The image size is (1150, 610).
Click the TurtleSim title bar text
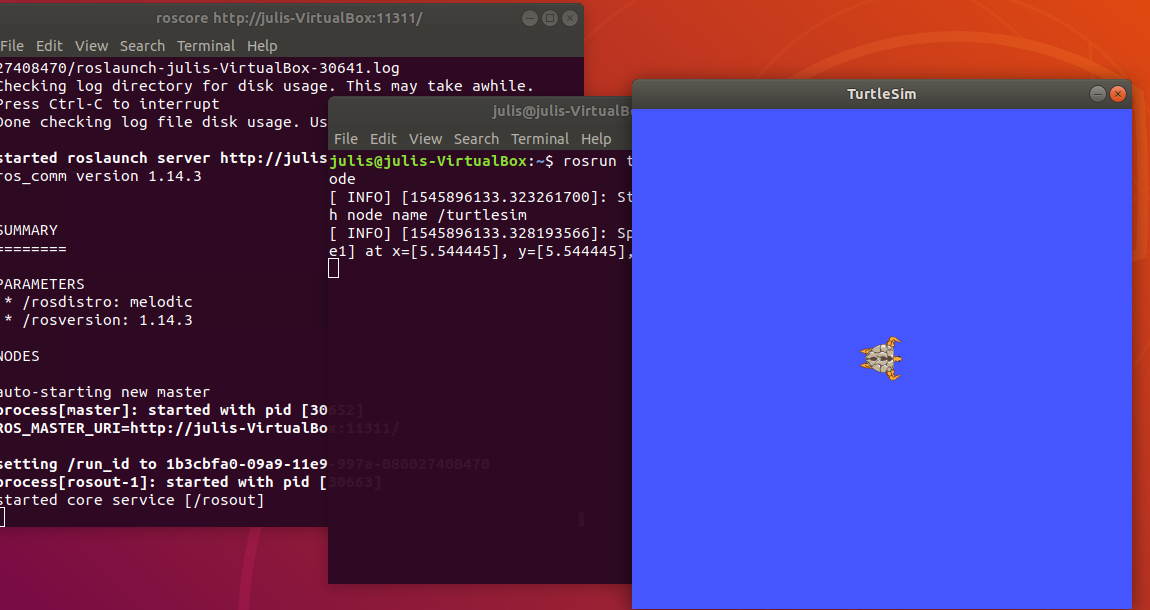881,93
